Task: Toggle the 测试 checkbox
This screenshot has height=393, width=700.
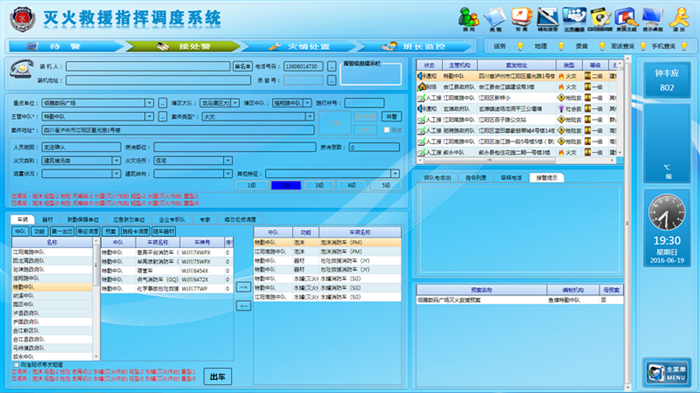Action: [387, 130]
